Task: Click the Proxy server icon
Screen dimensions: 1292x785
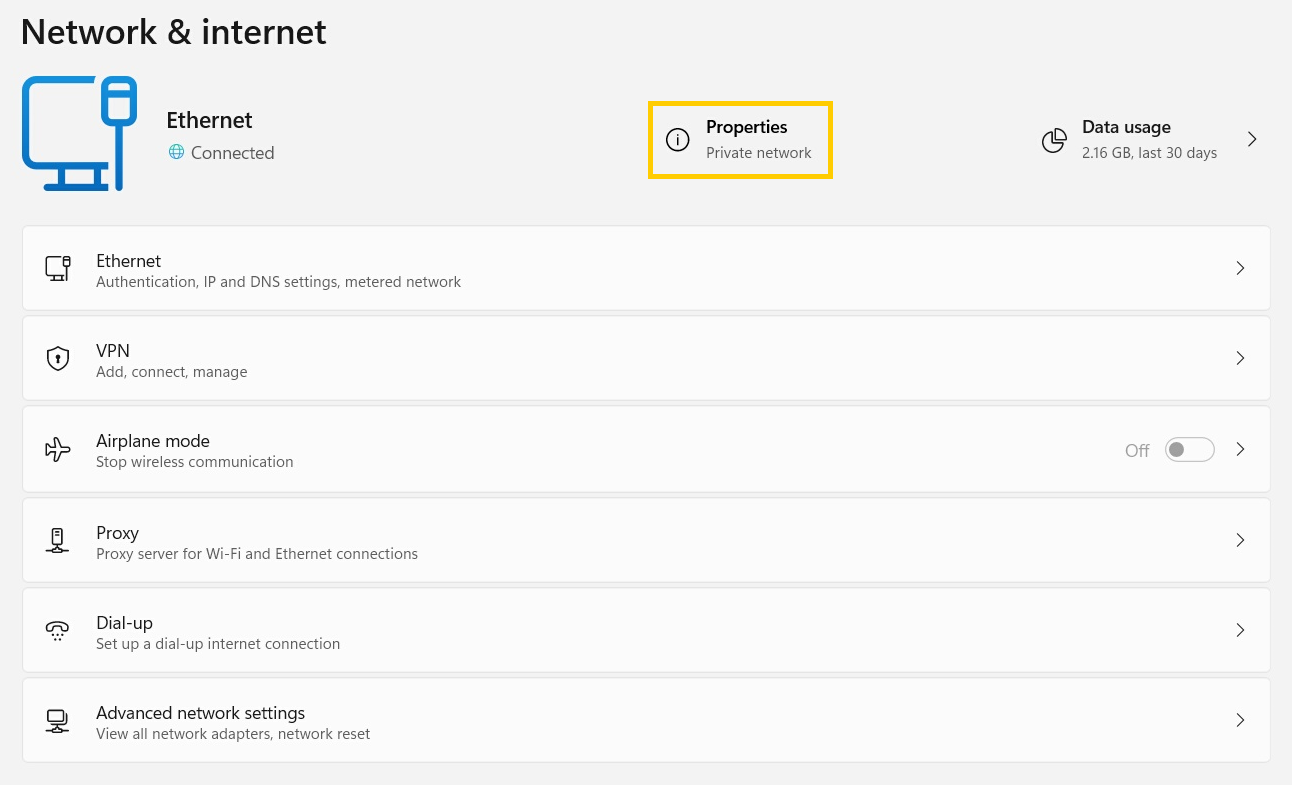Action: click(58, 540)
